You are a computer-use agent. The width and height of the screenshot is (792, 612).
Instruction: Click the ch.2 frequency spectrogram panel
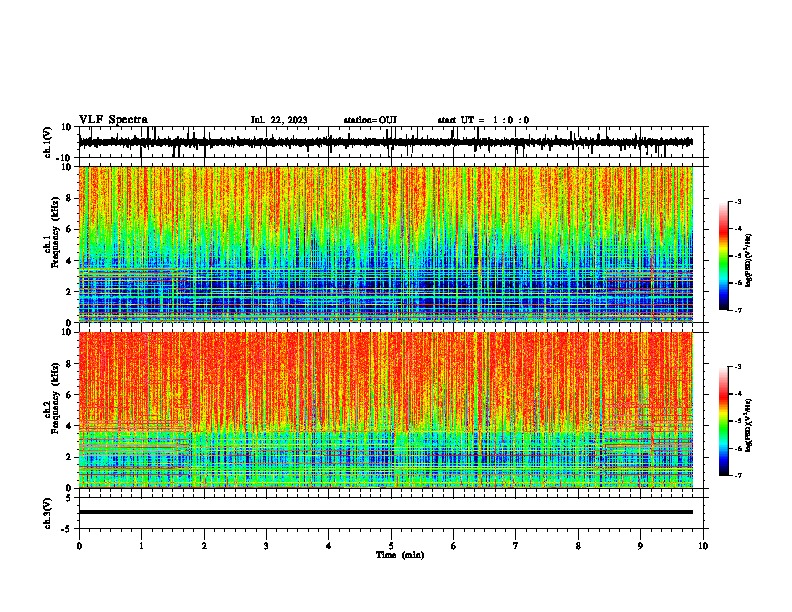[386, 410]
